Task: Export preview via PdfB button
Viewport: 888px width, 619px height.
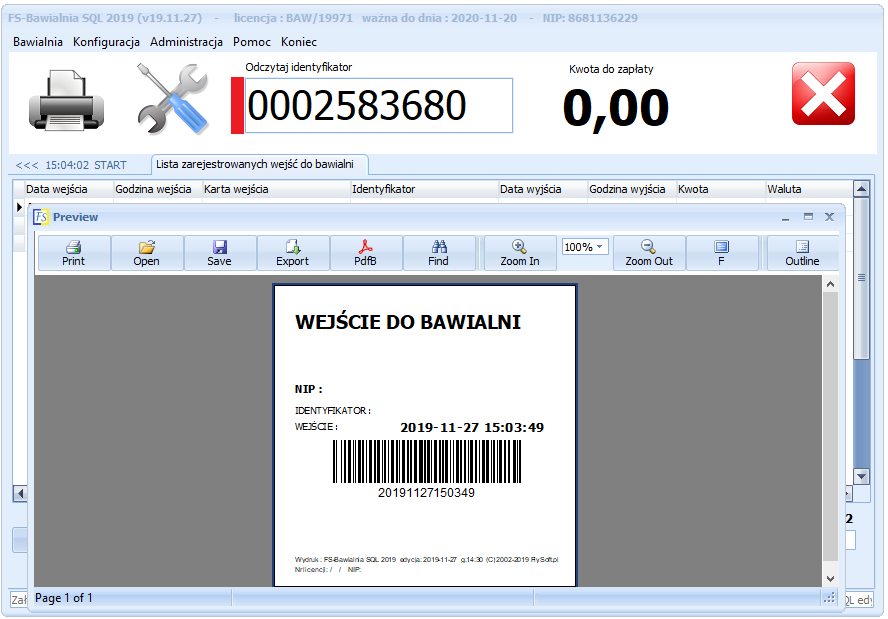Action: click(365, 253)
